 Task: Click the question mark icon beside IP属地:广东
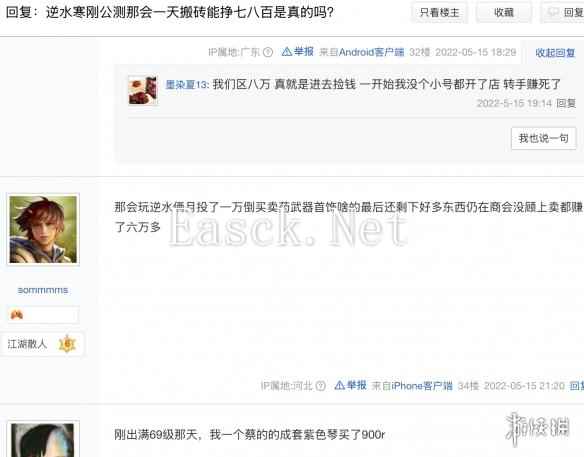[x=268, y=52]
